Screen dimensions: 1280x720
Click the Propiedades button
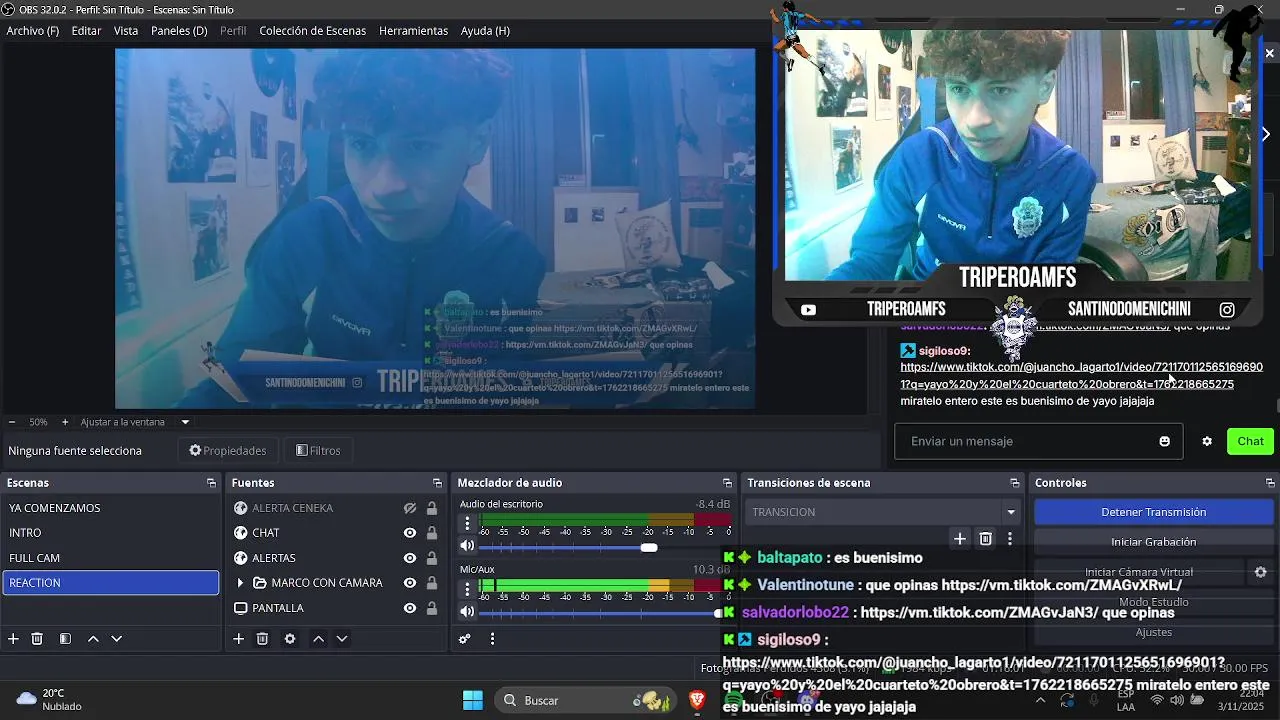(x=228, y=451)
